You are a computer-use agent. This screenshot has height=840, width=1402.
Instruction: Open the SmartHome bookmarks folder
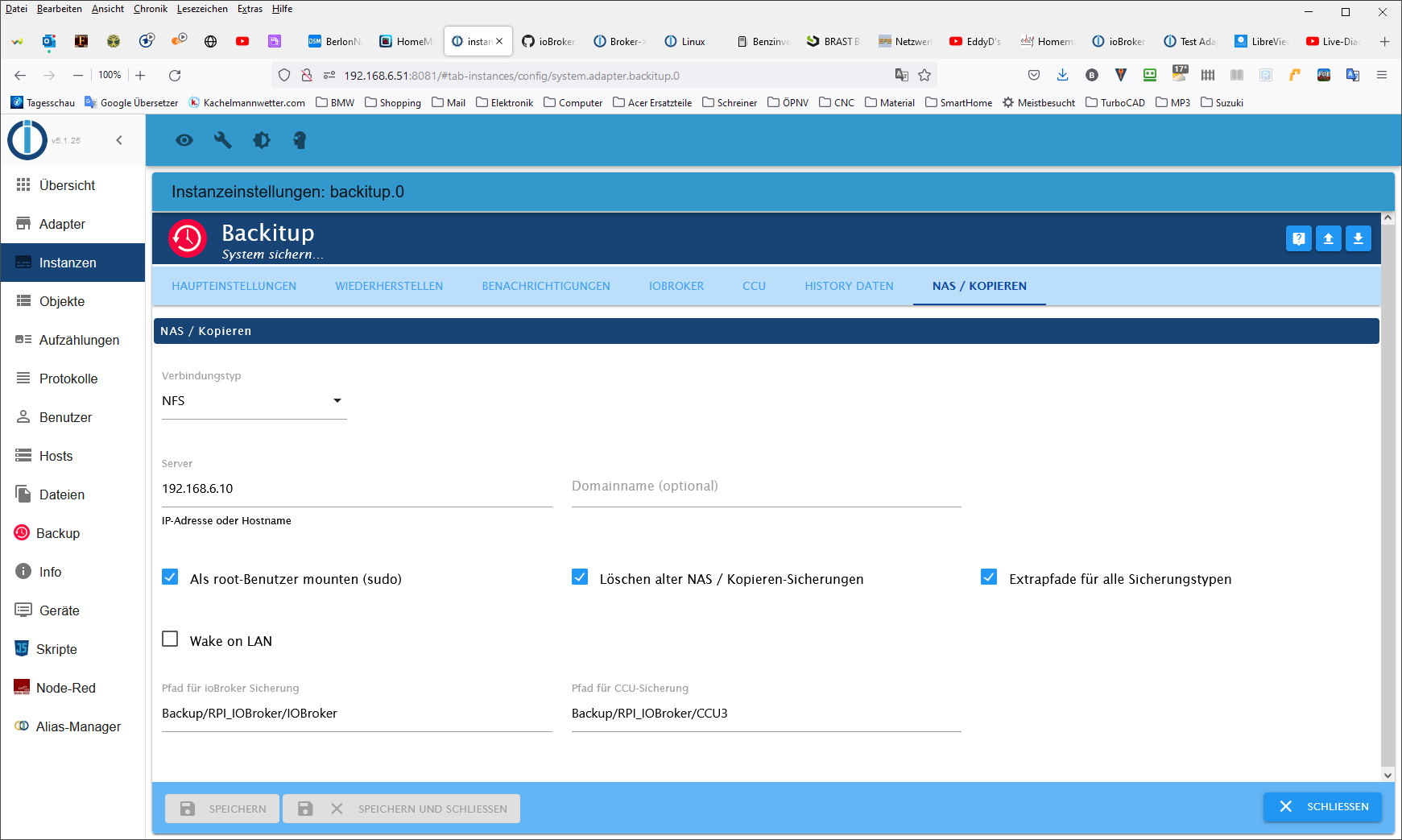click(958, 102)
